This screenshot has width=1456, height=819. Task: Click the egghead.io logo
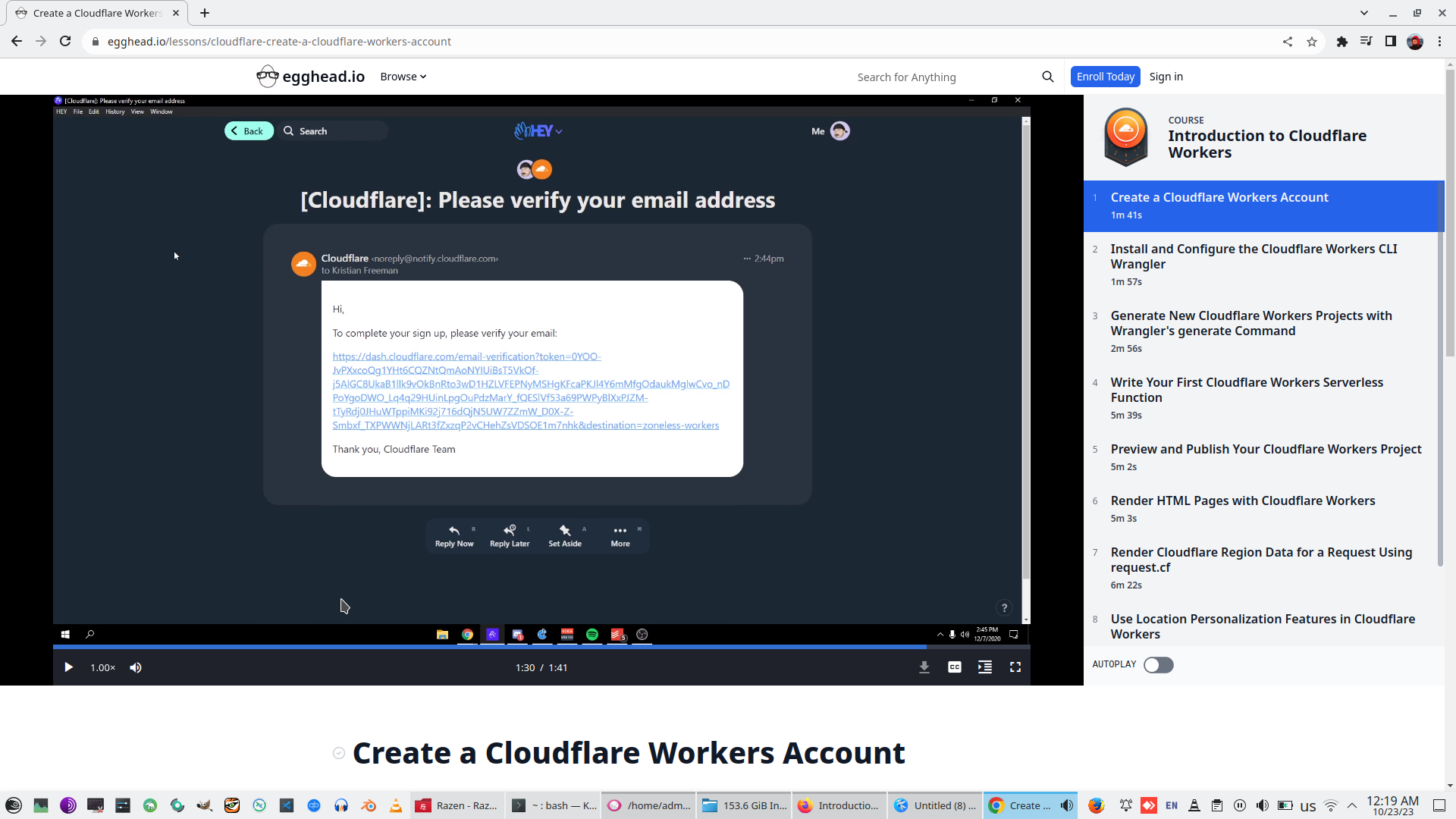click(x=309, y=76)
